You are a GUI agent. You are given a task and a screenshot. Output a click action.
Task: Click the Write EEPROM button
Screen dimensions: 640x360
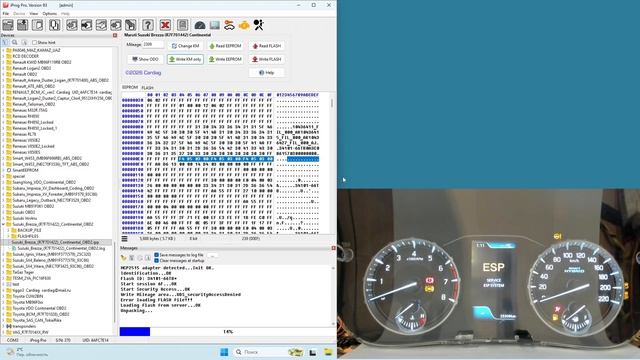(x=225, y=59)
